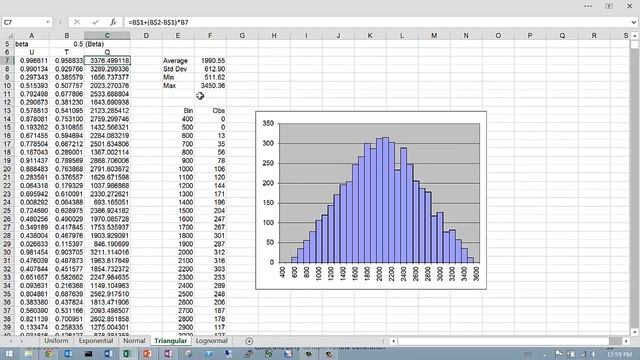Select the histogram chart
This screenshot has width=640, height=360.
coord(371,200)
